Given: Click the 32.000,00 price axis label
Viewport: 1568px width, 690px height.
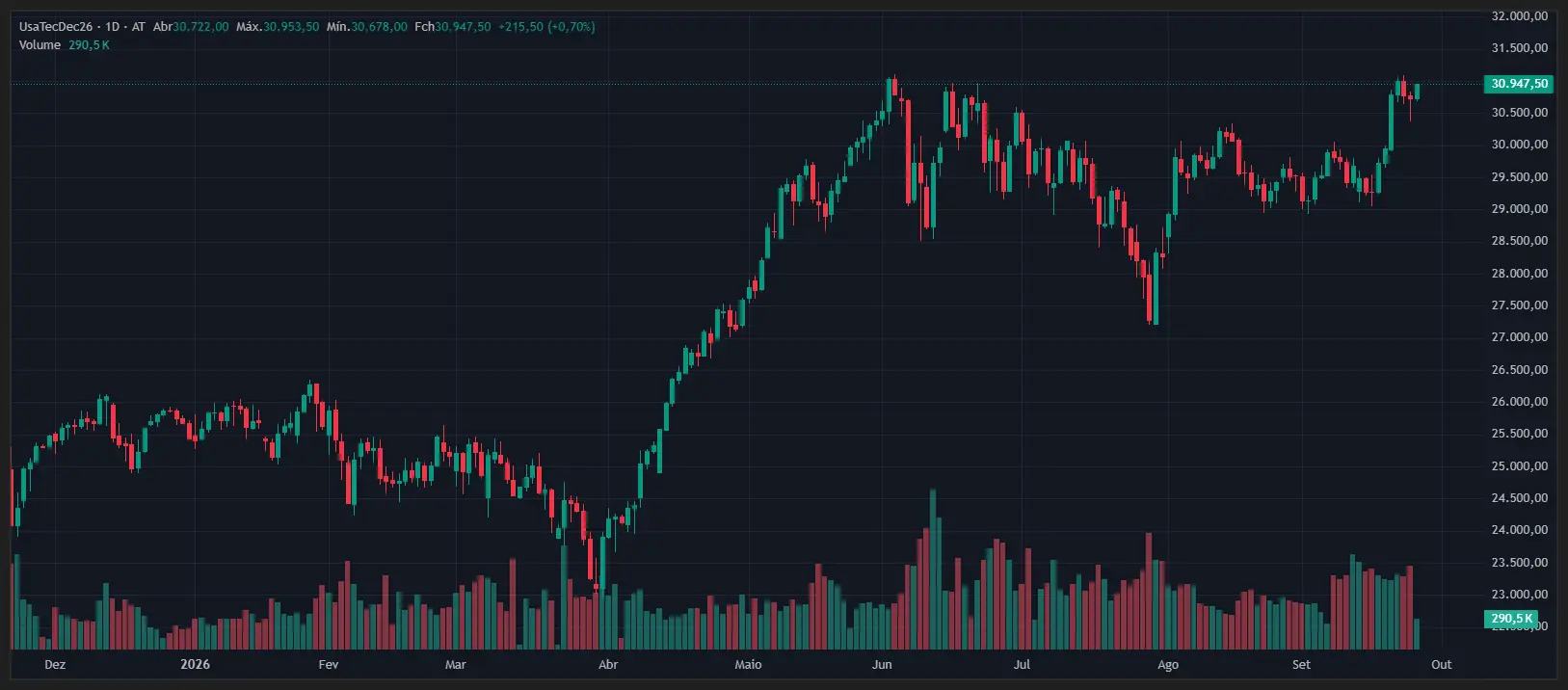Looking at the screenshot, I should pos(1520,16).
